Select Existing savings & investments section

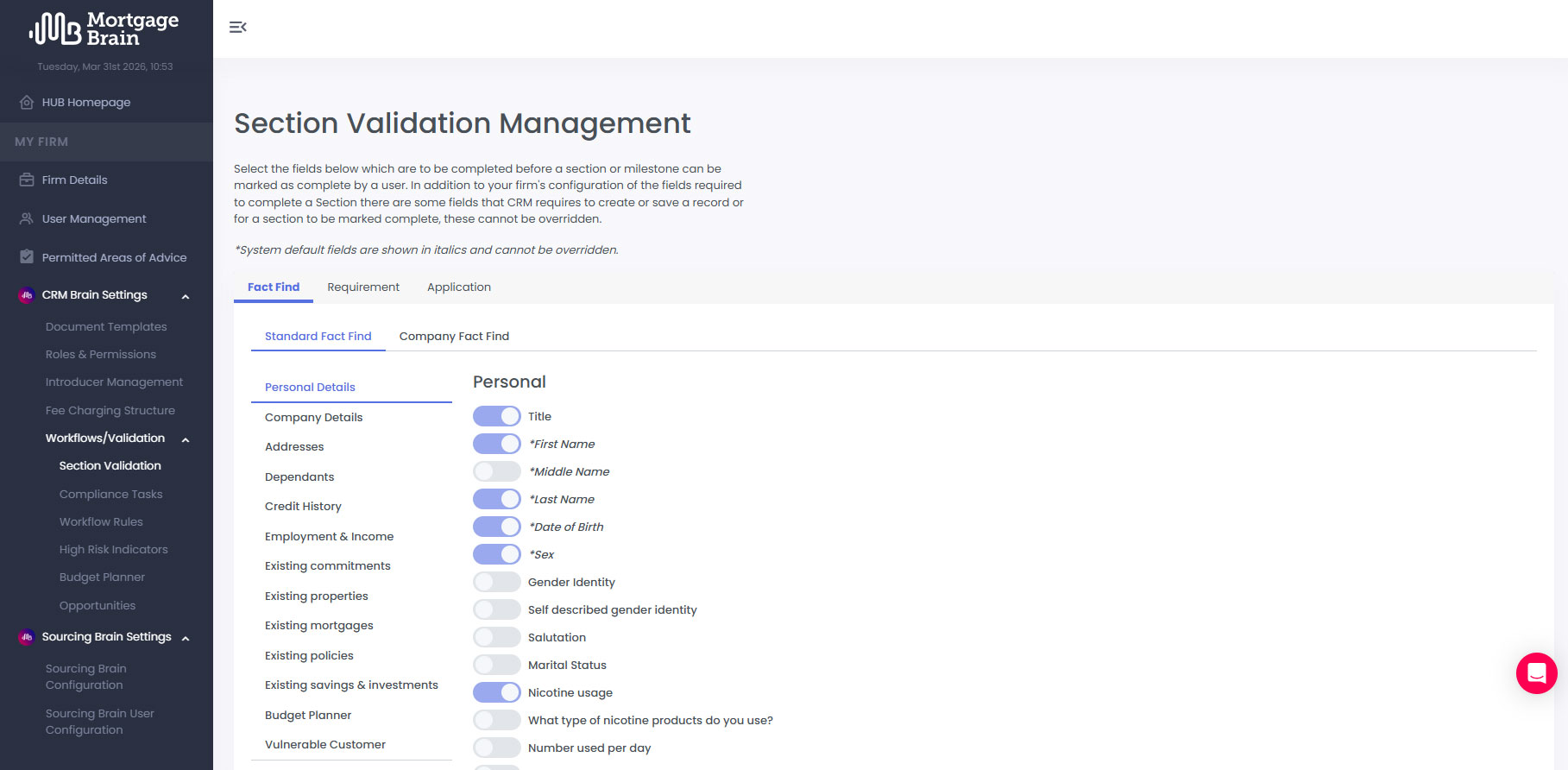point(351,685)
